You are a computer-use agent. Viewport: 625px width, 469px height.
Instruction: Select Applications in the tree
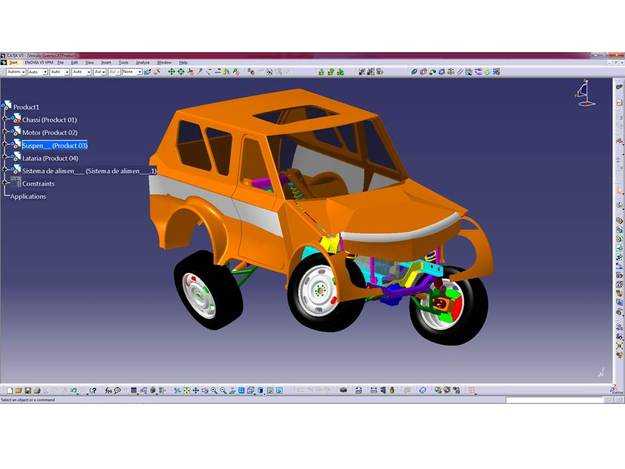[x=28, y=196]
